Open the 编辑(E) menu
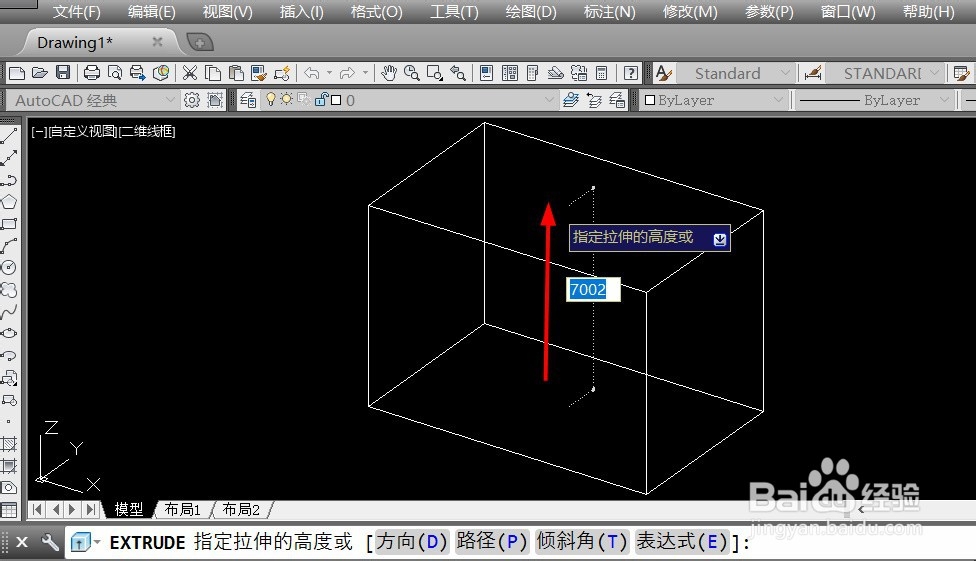 152,12
